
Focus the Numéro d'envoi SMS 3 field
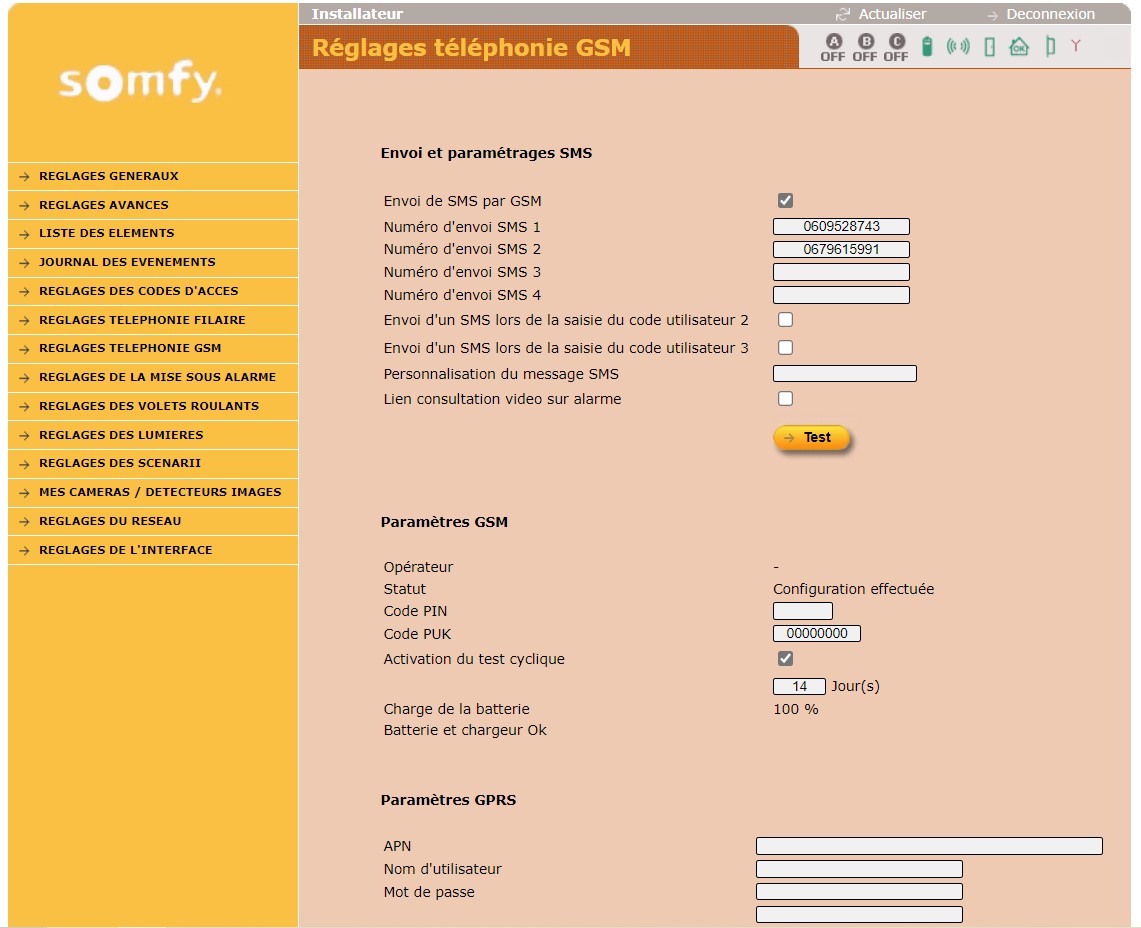click(x=841, y=272)
